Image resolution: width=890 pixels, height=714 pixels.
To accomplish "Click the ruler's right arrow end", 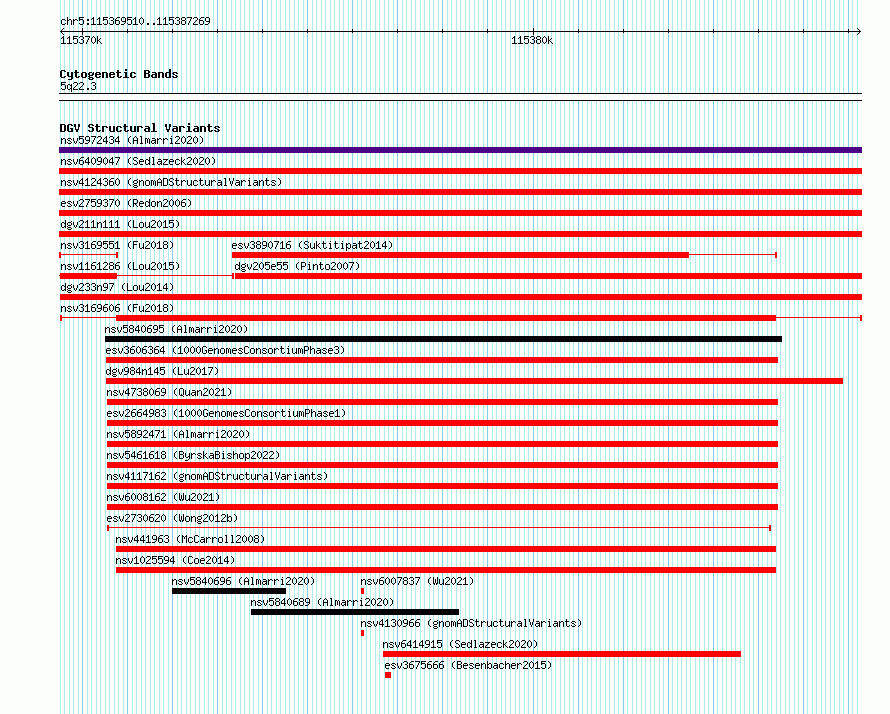I will pyautogui.click(x=858, y=31).
